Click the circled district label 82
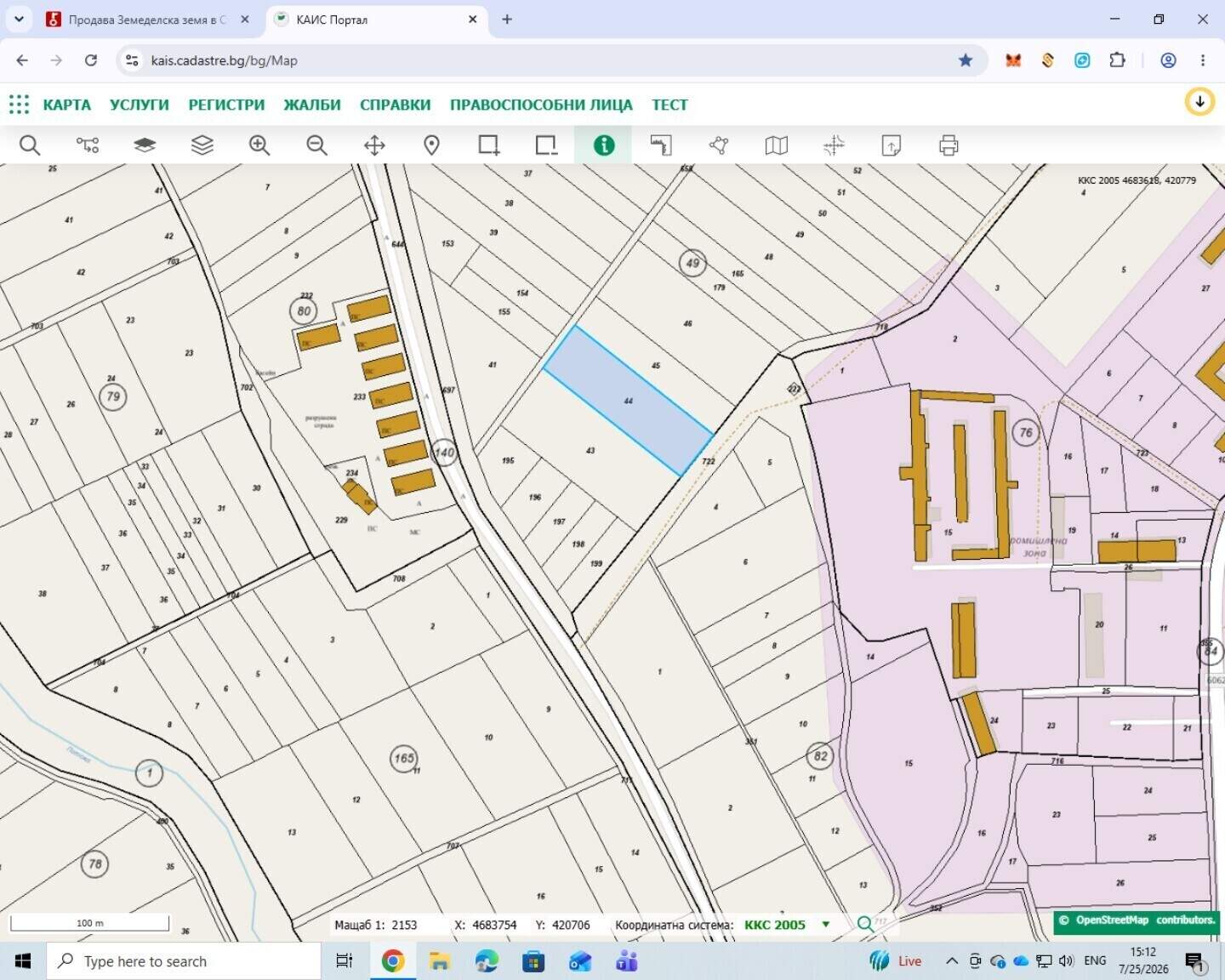Screen dimensions: 1225x980 [x=820, y=755]
